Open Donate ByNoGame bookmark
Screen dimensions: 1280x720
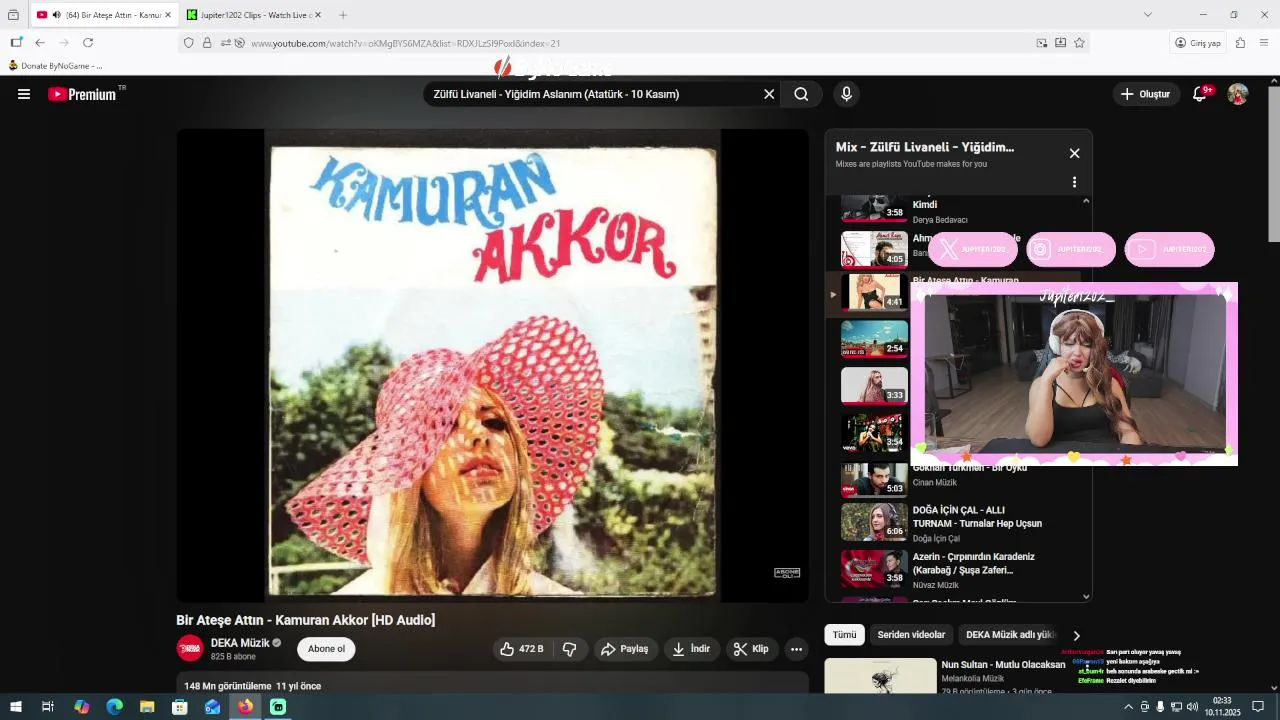55,66
